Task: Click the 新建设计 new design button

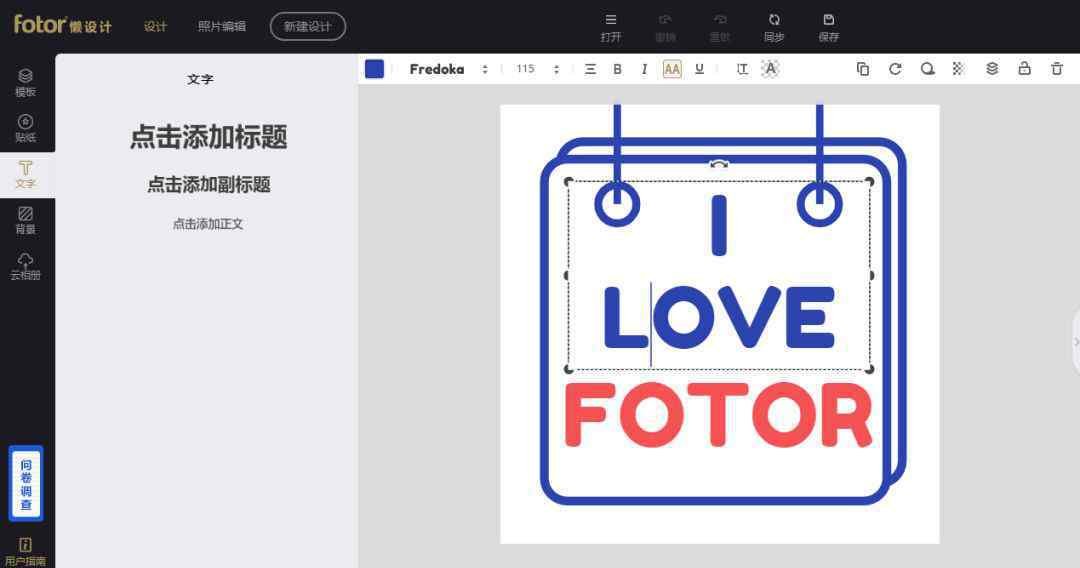Action: 307,26
